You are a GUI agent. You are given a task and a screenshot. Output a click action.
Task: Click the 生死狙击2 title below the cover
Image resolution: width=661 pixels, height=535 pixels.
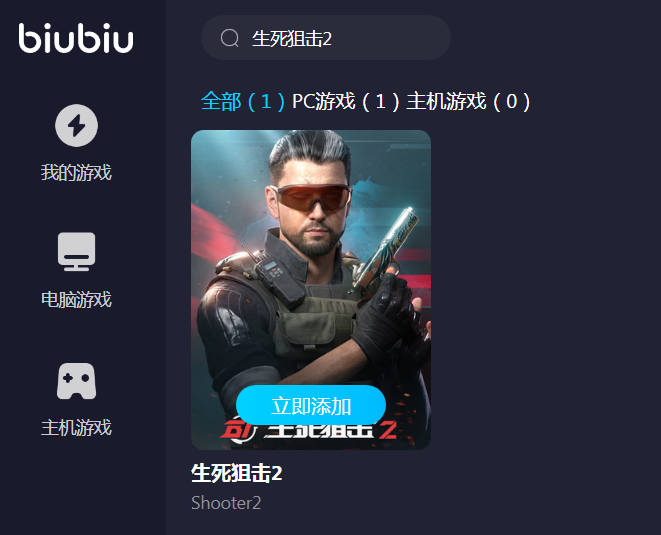click(x=236, y=473)
